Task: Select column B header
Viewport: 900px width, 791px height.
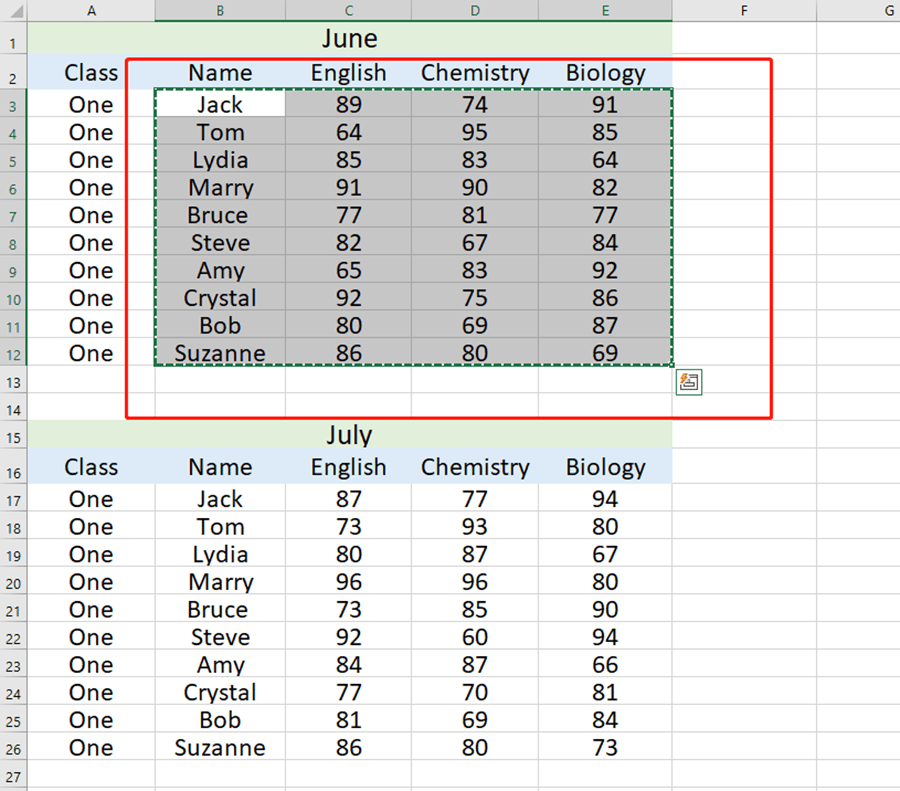Action: point(220,10)
